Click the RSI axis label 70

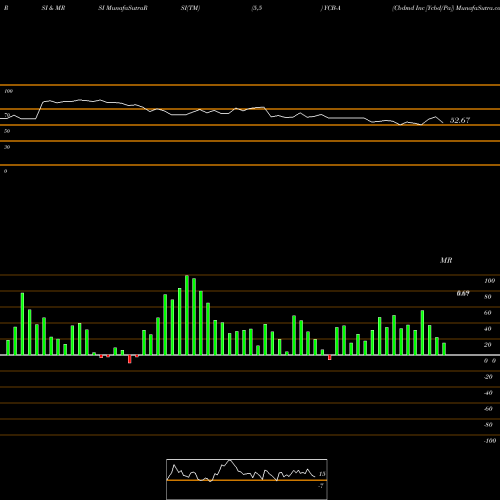pos(7,115)
